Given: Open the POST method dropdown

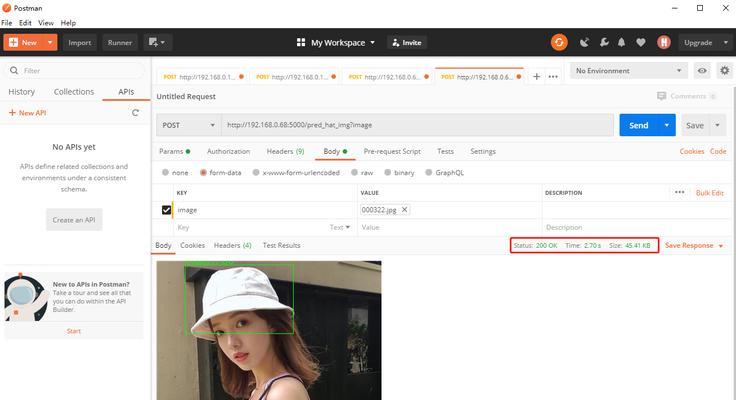Looking at the screenshot, I should [x=188, y=125].
